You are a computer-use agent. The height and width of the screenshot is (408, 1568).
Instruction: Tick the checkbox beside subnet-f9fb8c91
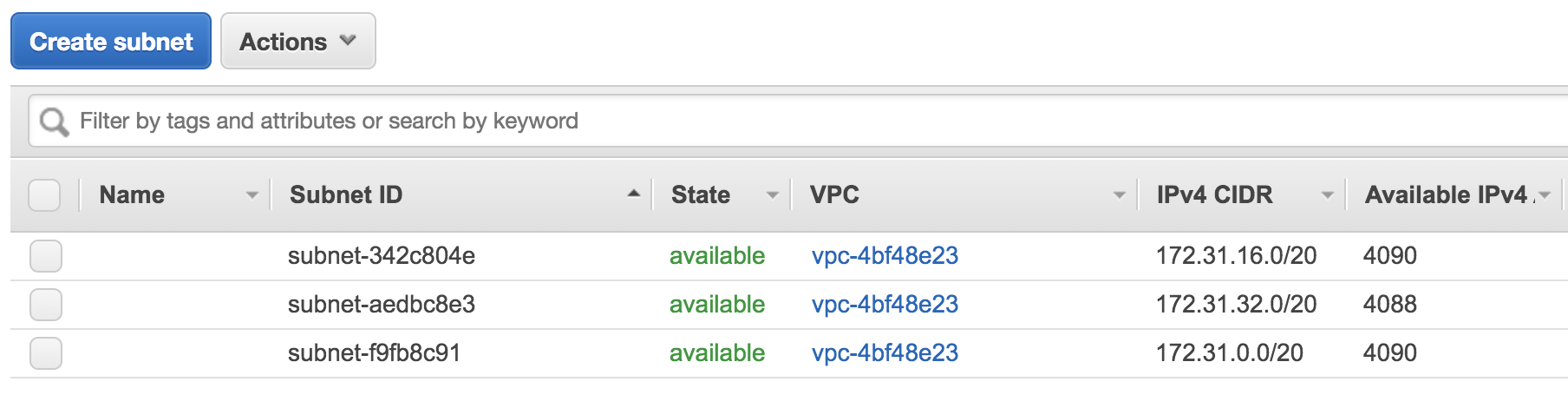point(46,353)
